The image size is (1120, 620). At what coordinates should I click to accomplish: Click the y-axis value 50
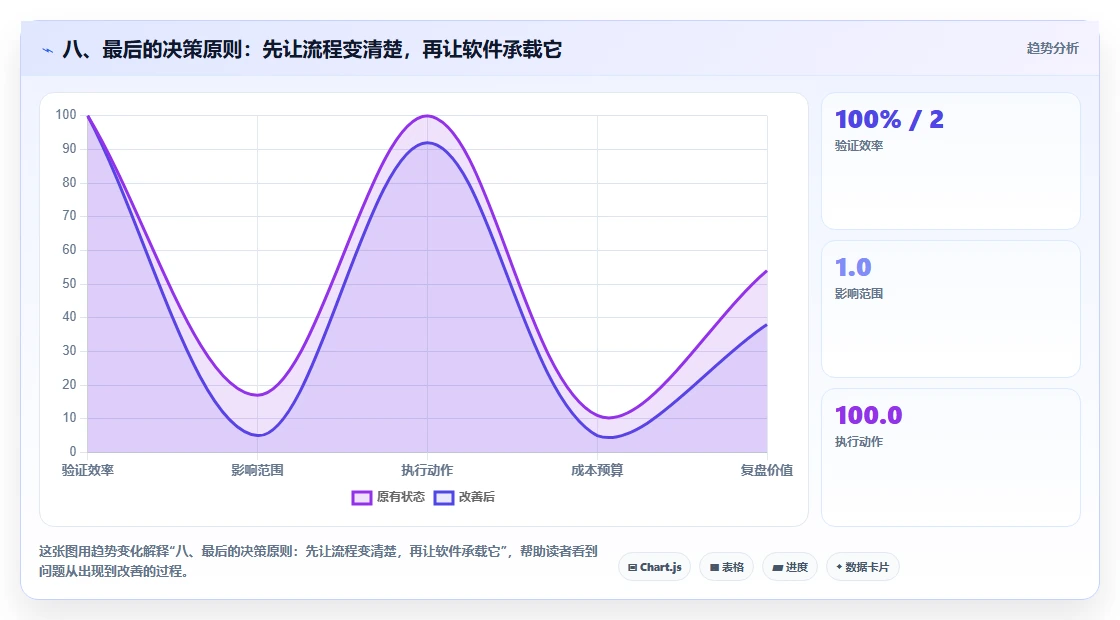click(x=69, y=284)
